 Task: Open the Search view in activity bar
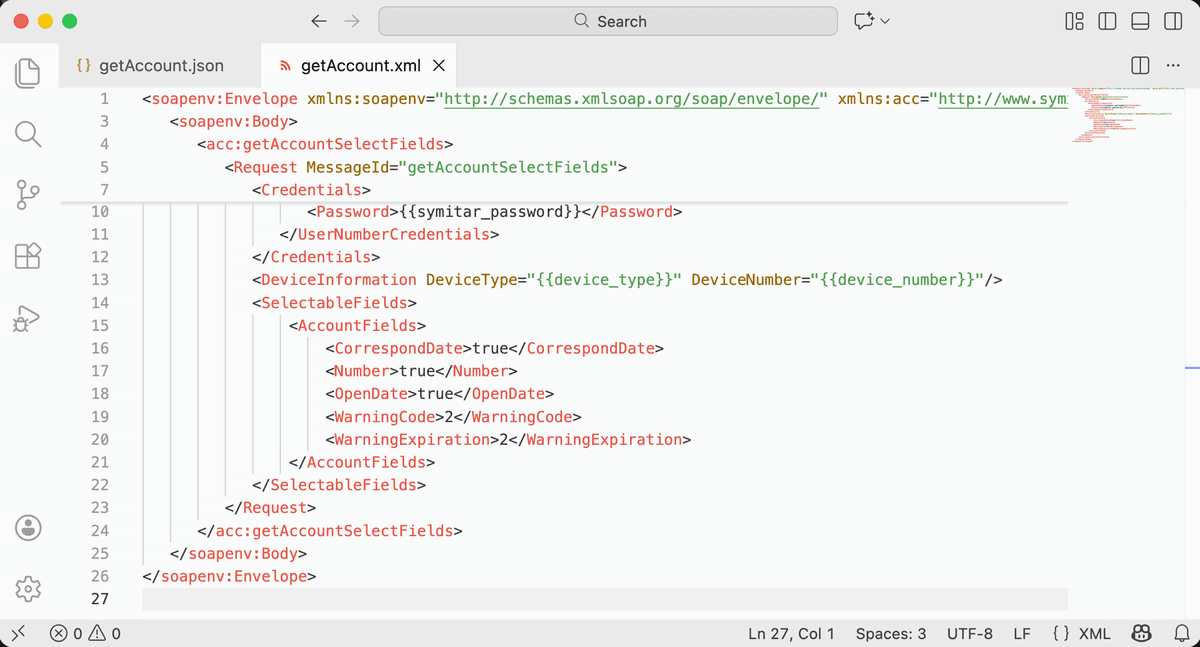pyautogui.click(x=28, y=134)
